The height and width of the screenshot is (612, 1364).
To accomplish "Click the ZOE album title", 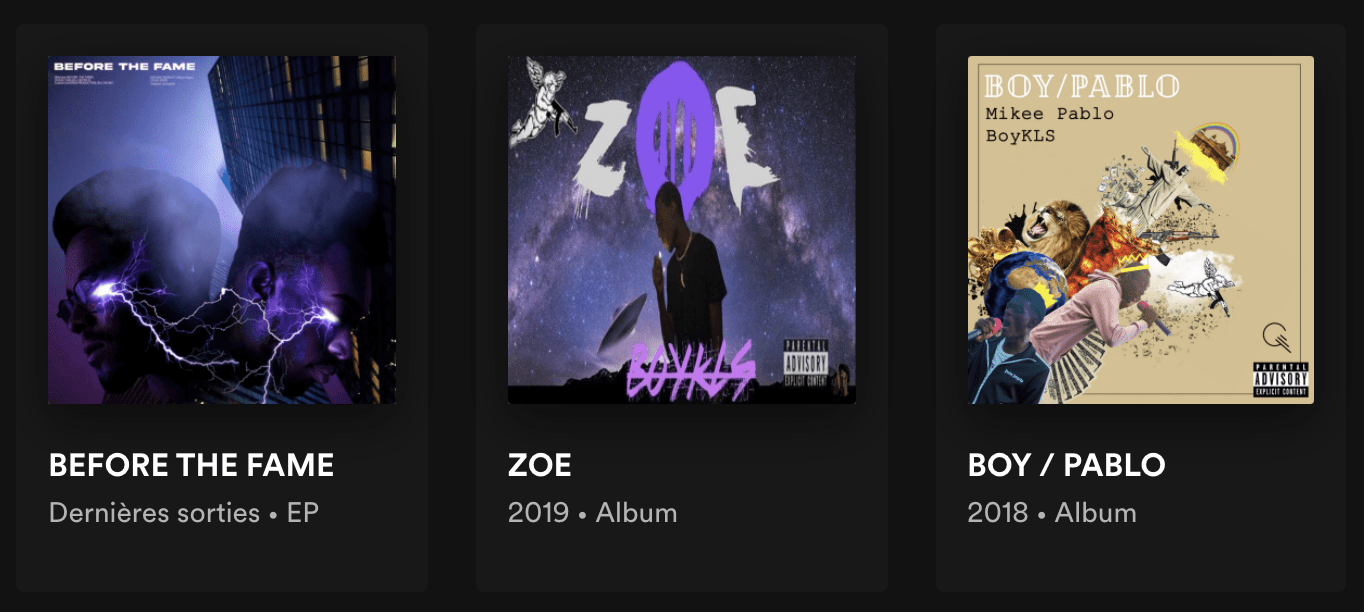I will (540, 465).
